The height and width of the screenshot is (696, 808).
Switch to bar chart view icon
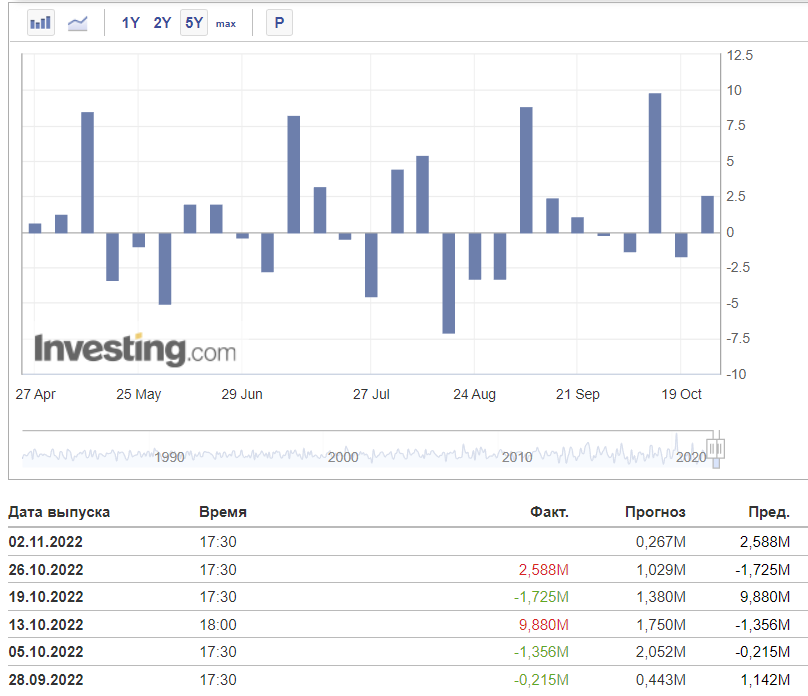[41, 23]
